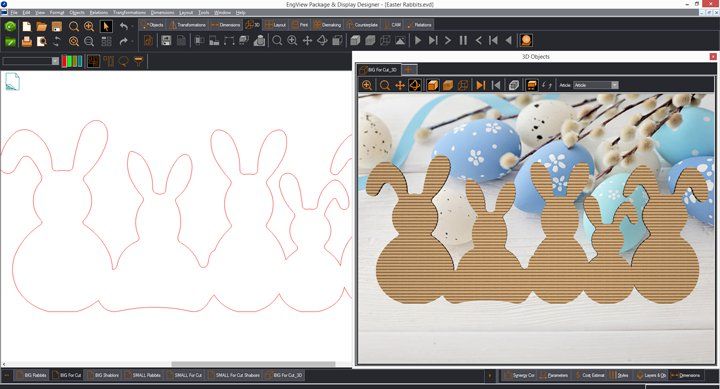Click the zoom magnifier in main toolbar
The height and width of the screenshot is (389, 720).
click(x=73, y=26)
